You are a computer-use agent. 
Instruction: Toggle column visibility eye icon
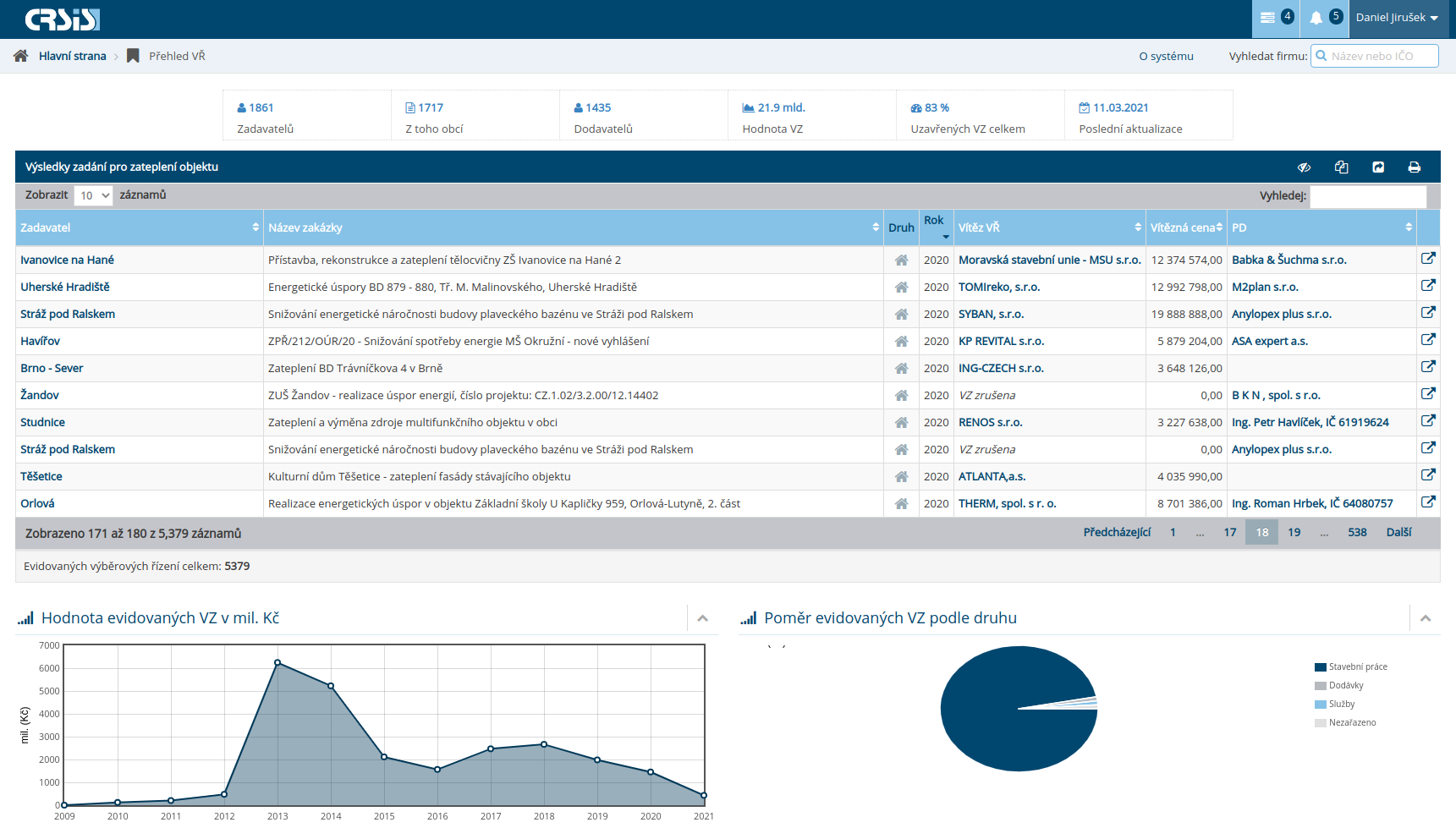click(1304, 167)
